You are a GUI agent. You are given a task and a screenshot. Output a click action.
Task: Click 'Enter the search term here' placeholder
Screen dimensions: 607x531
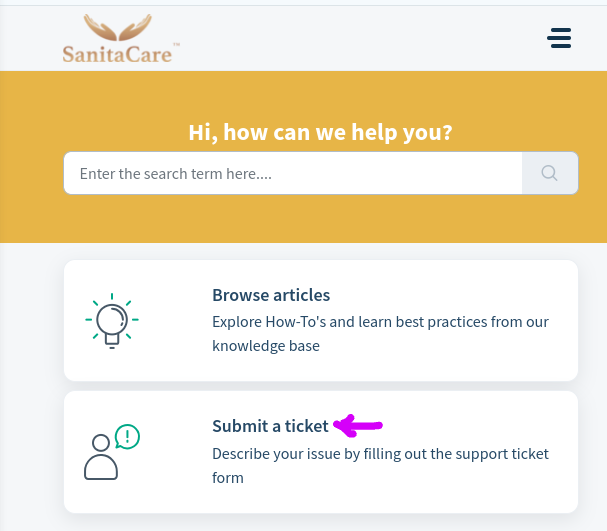point(176,173)
